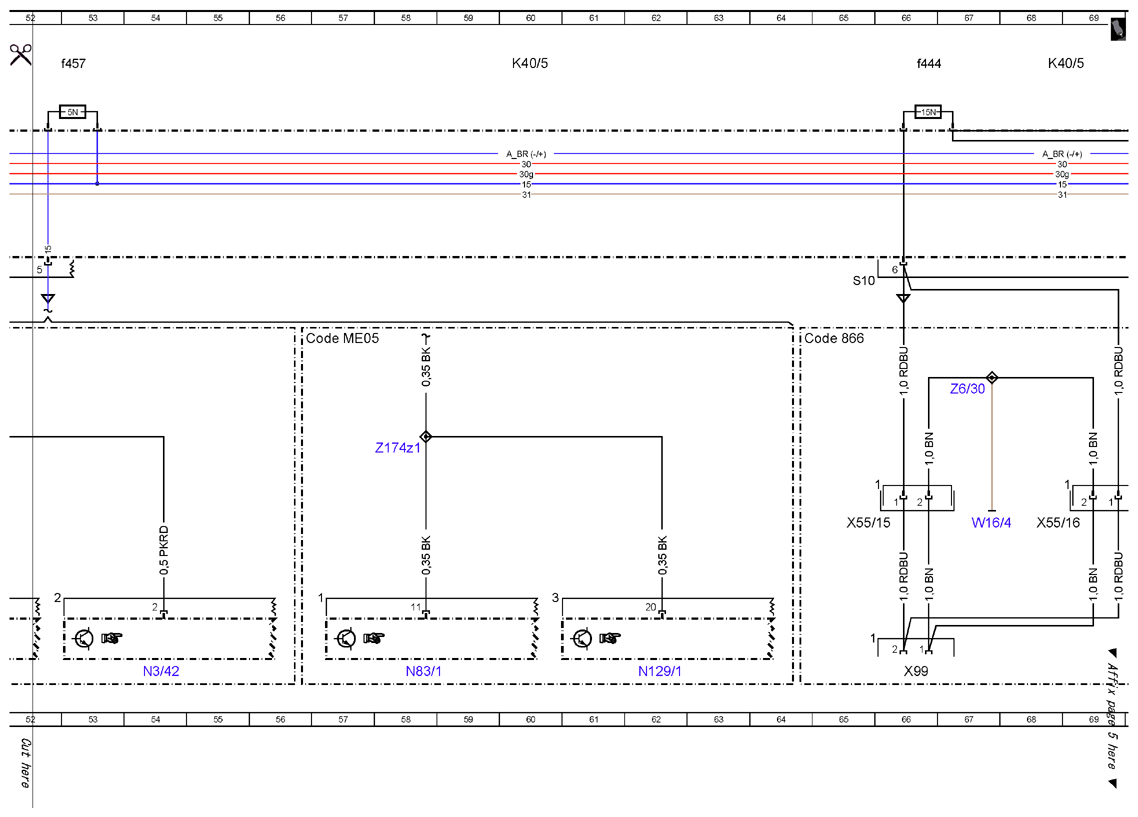Select the transistor symbol in component N83/1
The height and width of the screenshot is (817, 1138).
coord(346,639)
